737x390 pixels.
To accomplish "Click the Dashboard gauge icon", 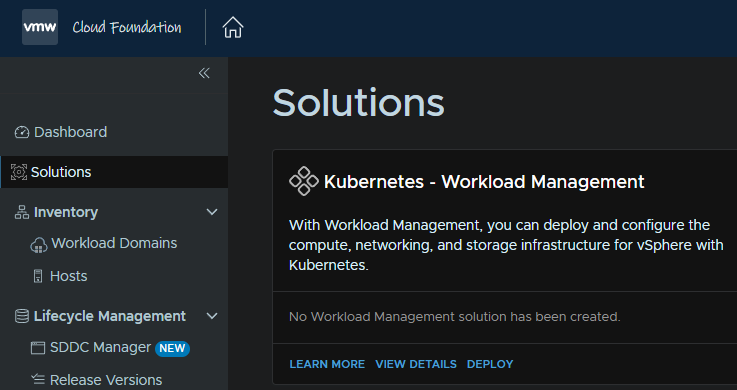I will pos(22,132).
